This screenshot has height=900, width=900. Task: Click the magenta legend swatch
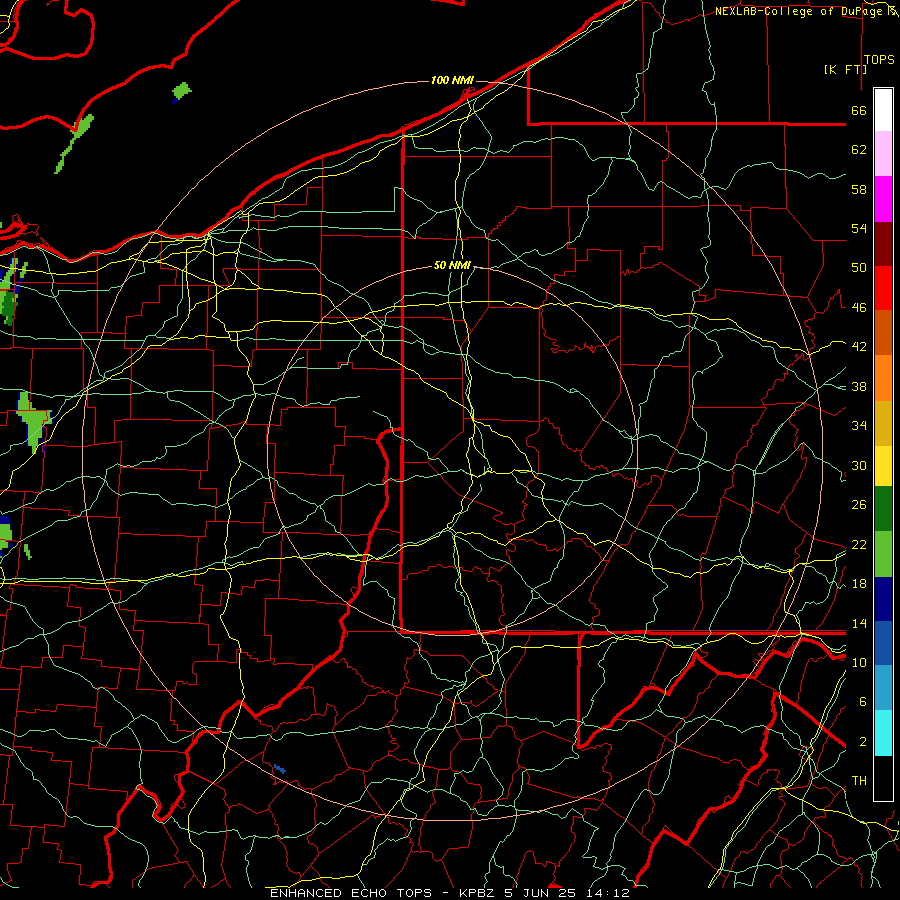[x=883, y=199]
